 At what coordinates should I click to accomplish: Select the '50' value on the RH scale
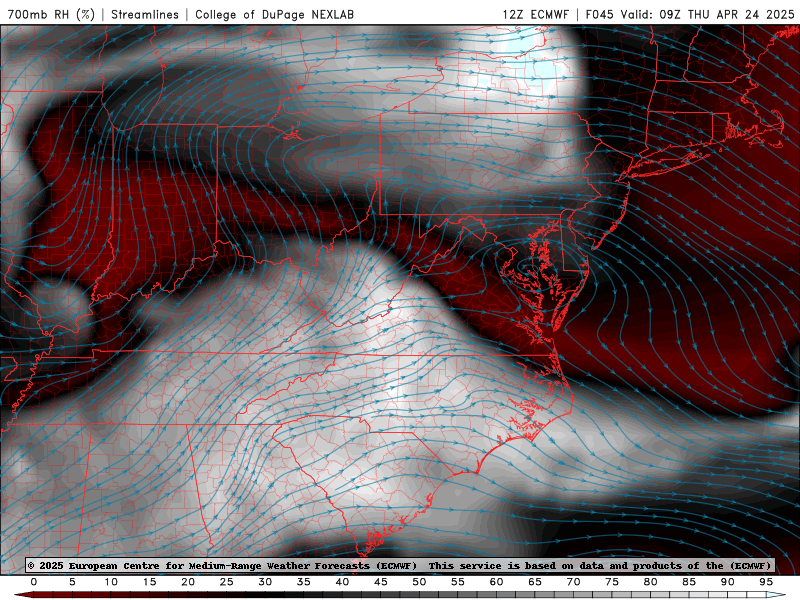[419, 582]
